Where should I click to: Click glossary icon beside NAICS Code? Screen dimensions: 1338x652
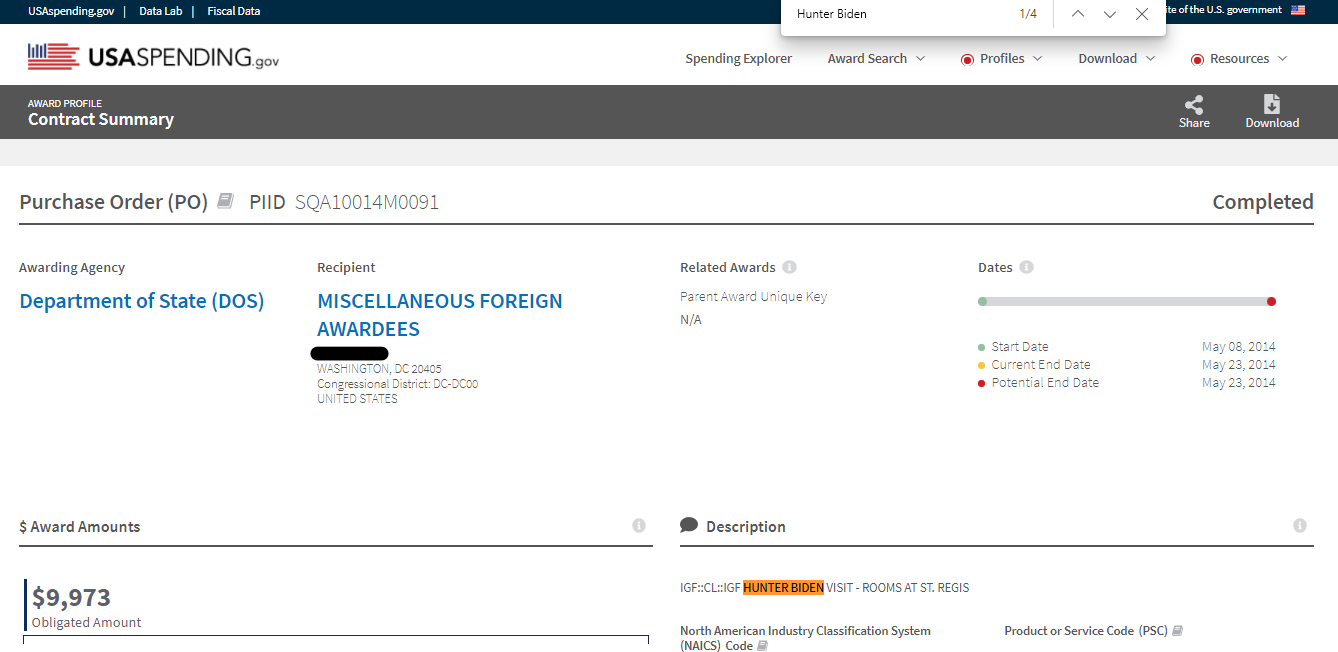tap(763, 646)
